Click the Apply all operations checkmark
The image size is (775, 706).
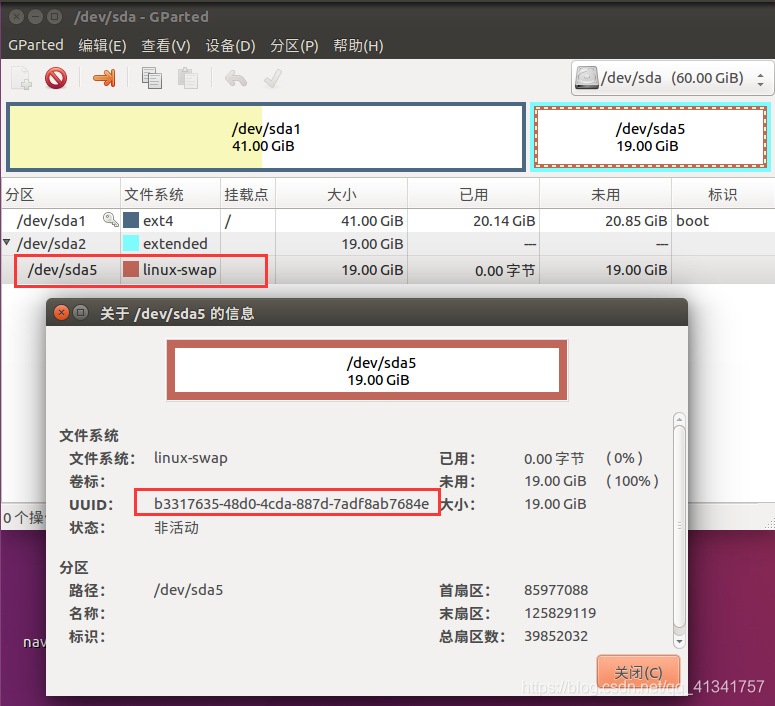click(273, 78)
